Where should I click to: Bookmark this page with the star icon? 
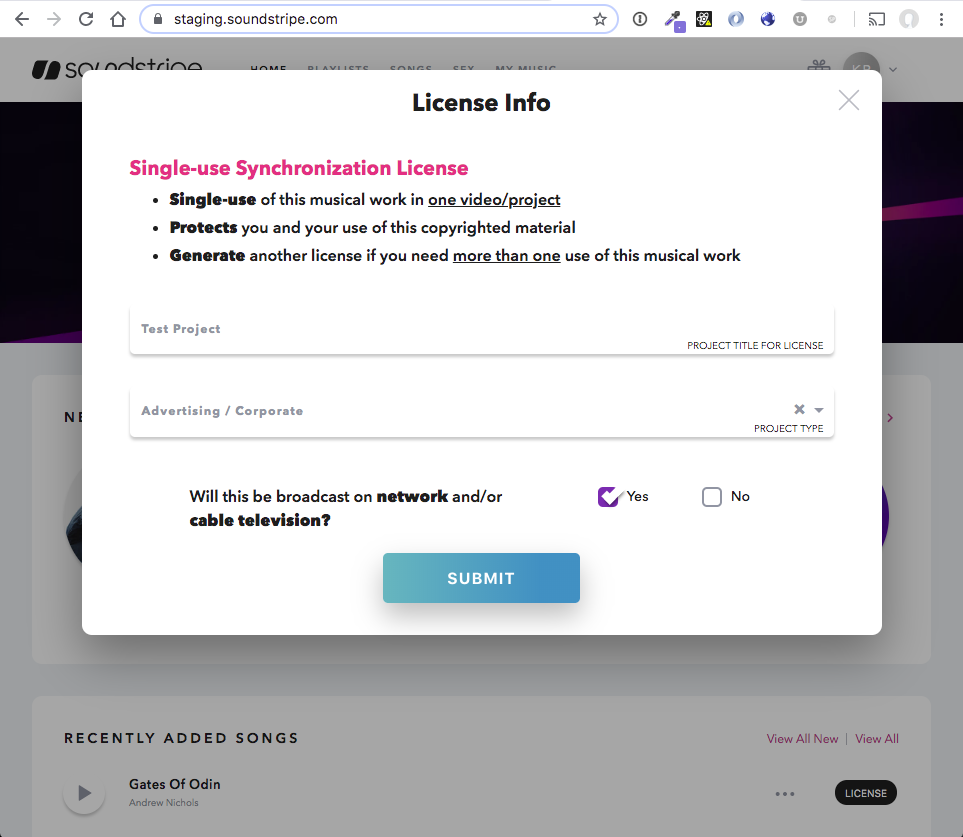(599, 19)
